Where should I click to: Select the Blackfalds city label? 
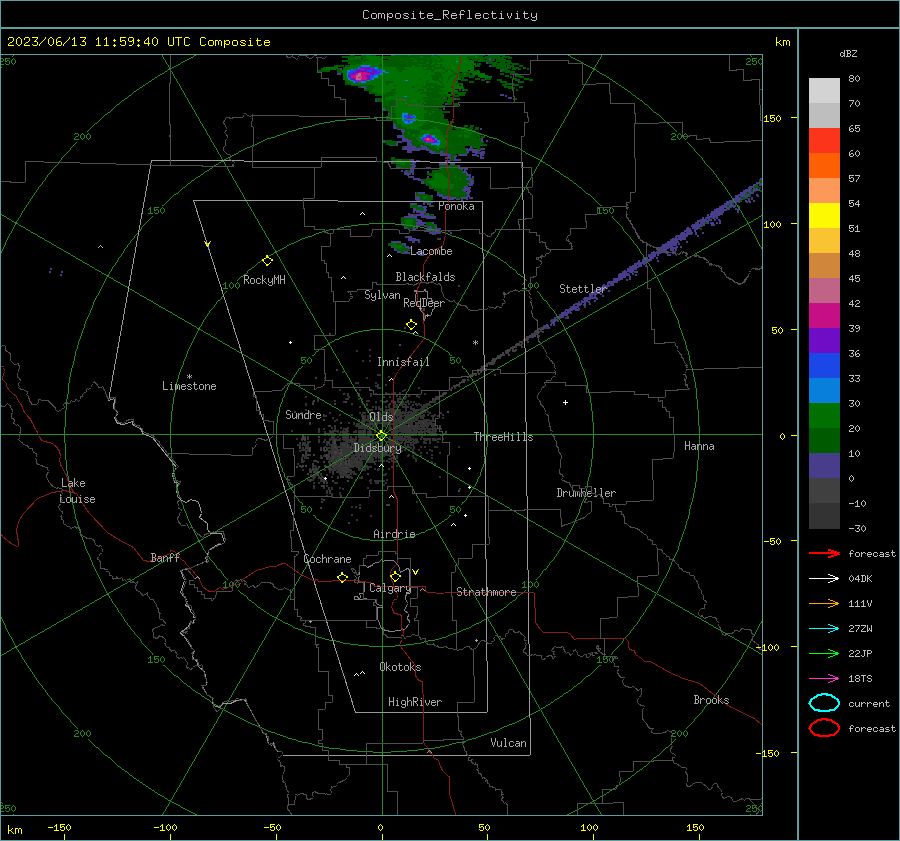point(425,277)
